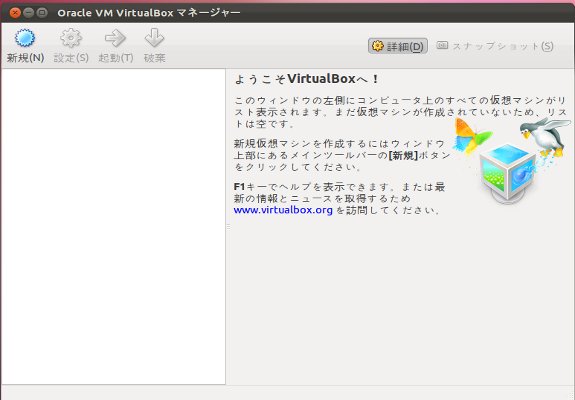
Task: Click the 設定(S) gear icon
Action: [70, 38]
